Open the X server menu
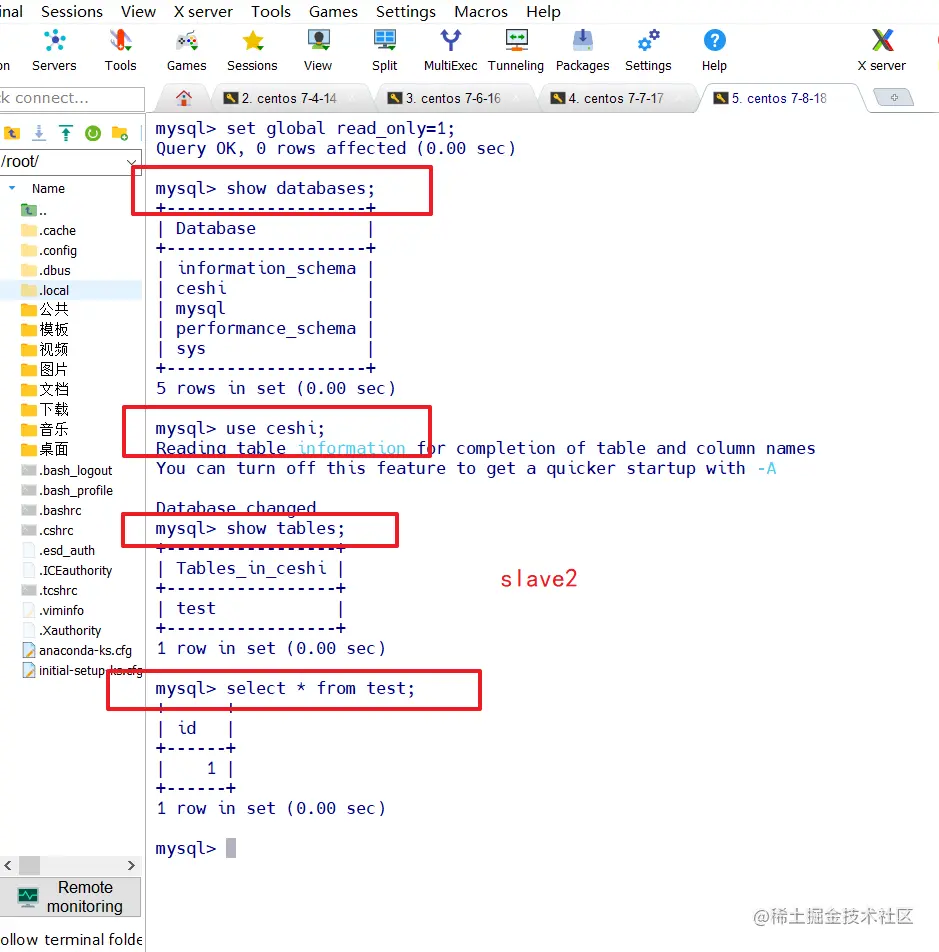Viewport: 939px width, 952px height. [x=203, y=12]
